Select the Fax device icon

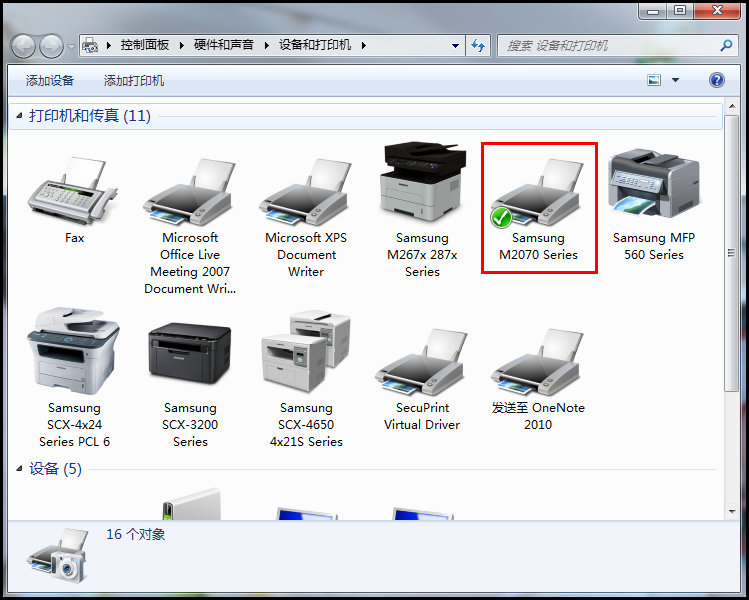point(74,188)
